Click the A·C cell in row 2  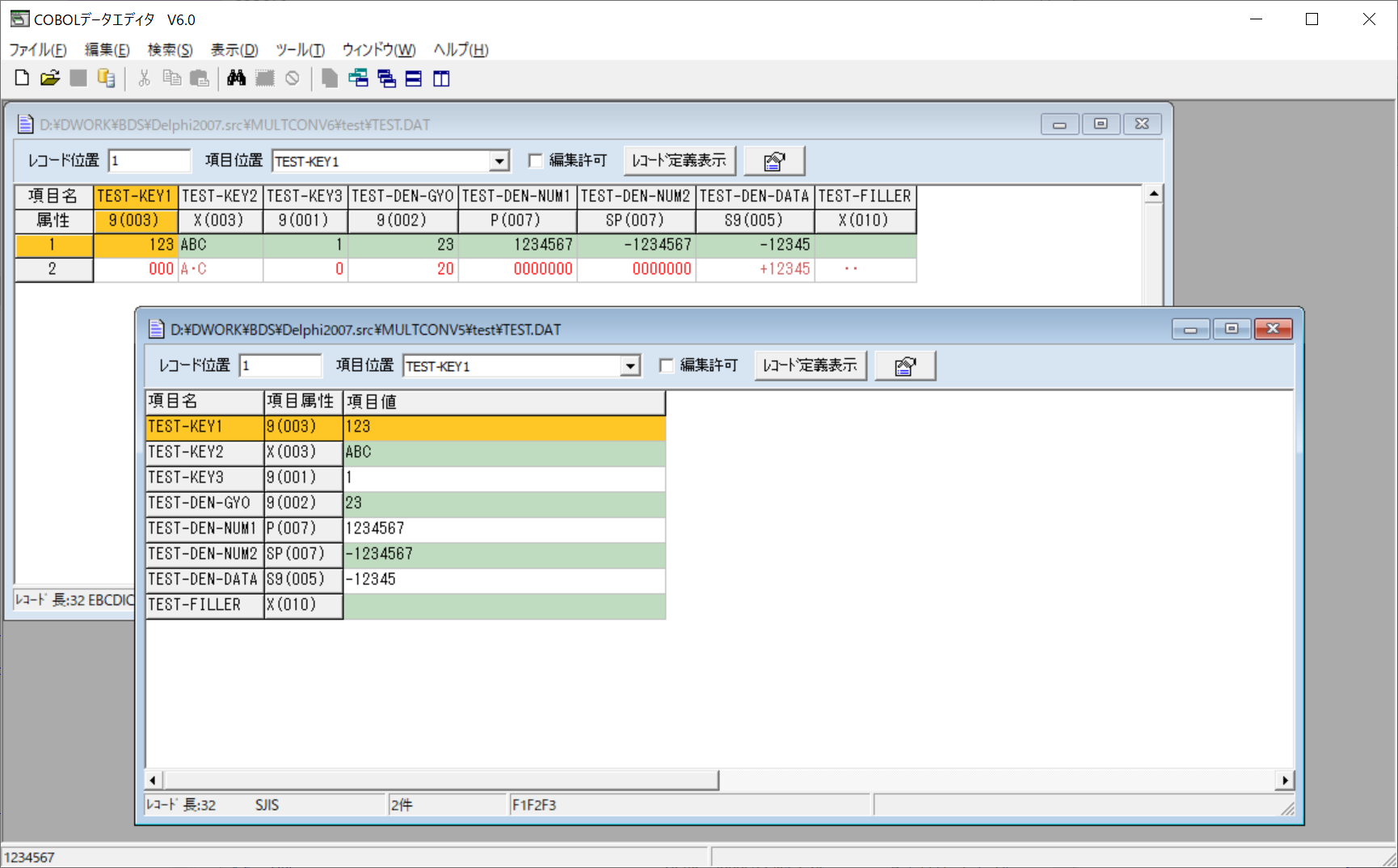pos(220,269)
